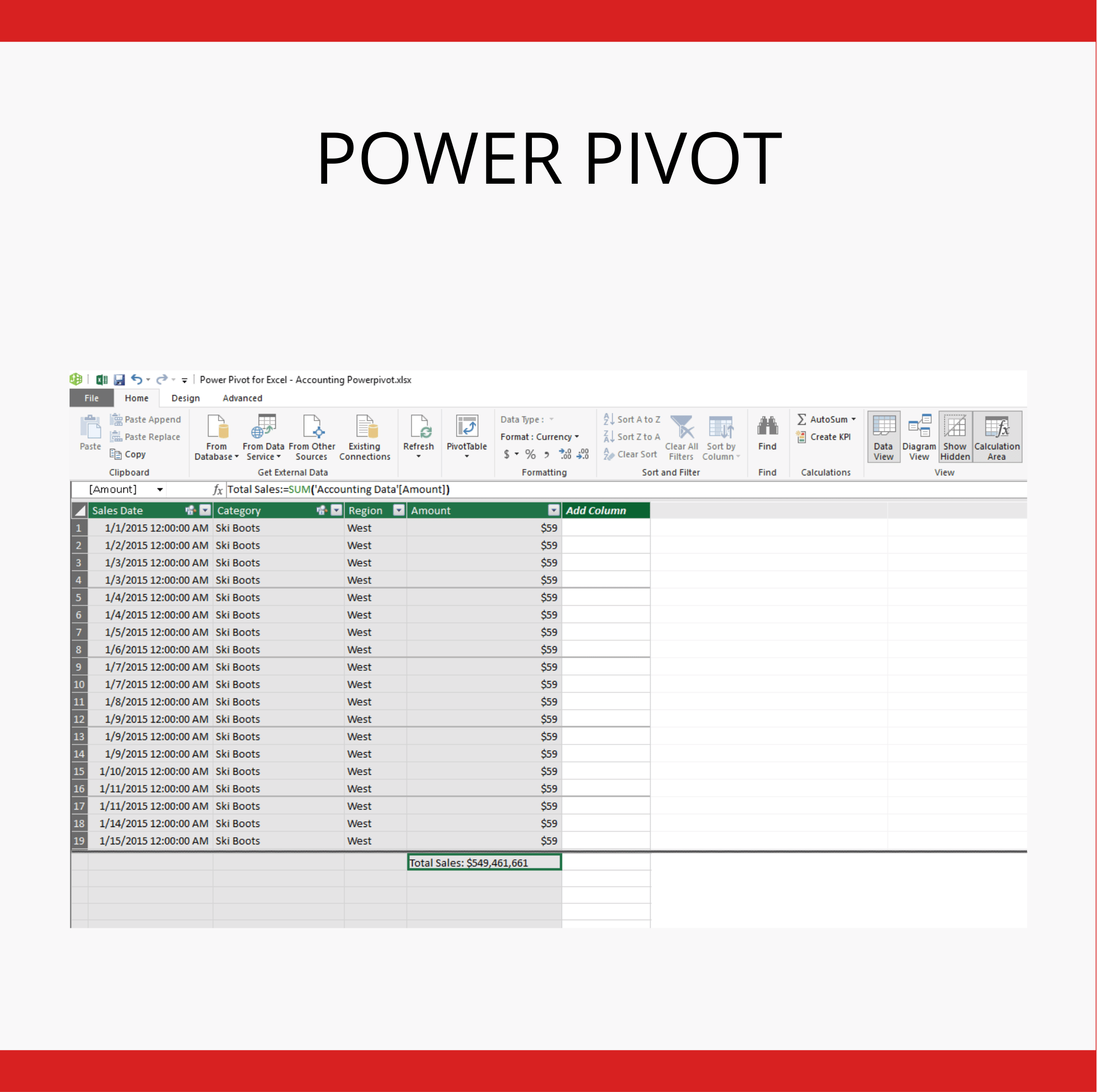Open Region column filter dropdown
Viewport: 1097px width, 1092px height.
tap(399, 510)
